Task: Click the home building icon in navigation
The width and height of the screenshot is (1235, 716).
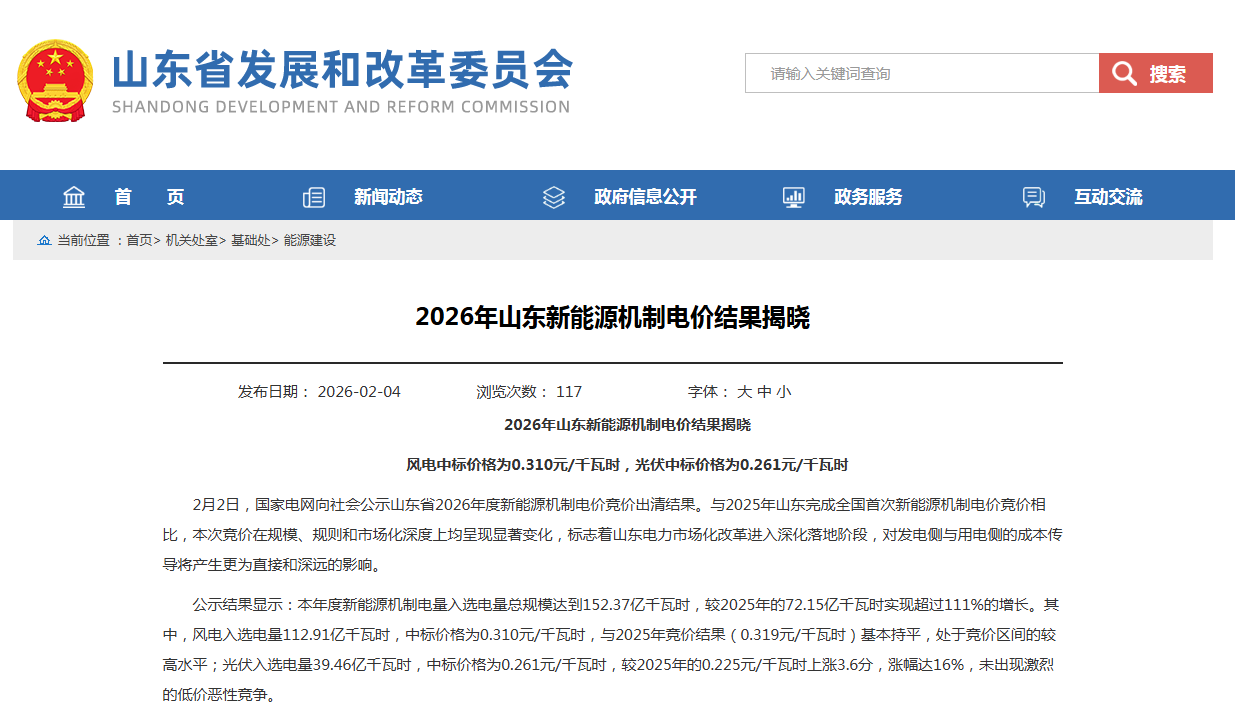Action: [74, 197]
